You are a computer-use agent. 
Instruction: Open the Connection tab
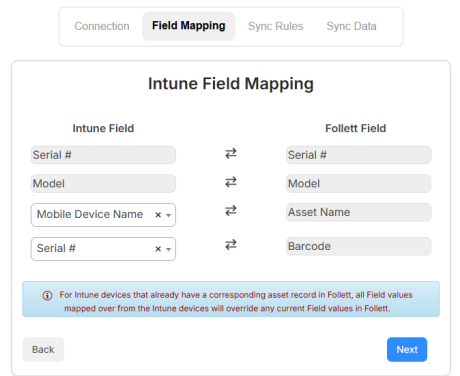102,26
